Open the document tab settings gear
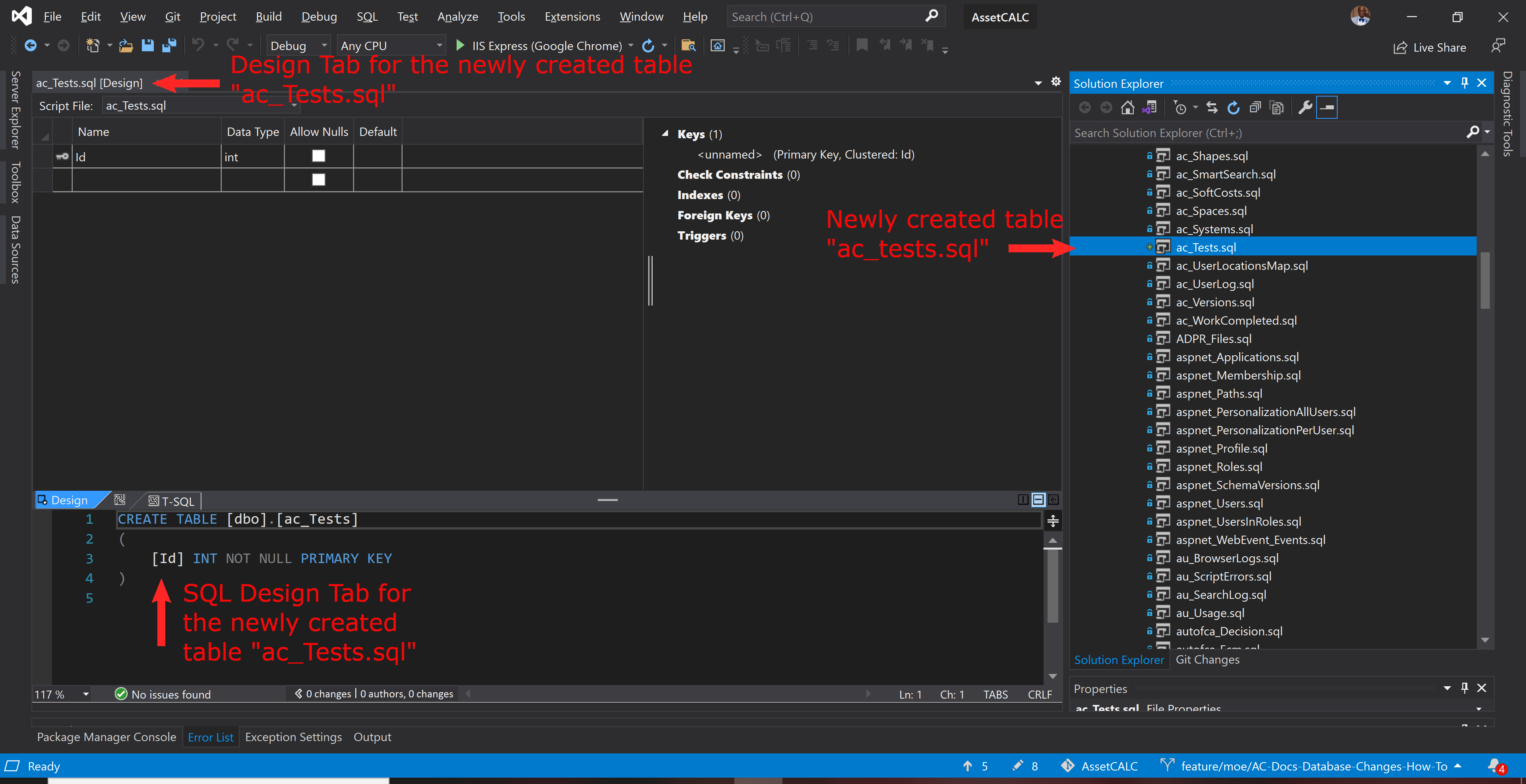This screenshot has width=1526, height=784. tap(1055, 82)
